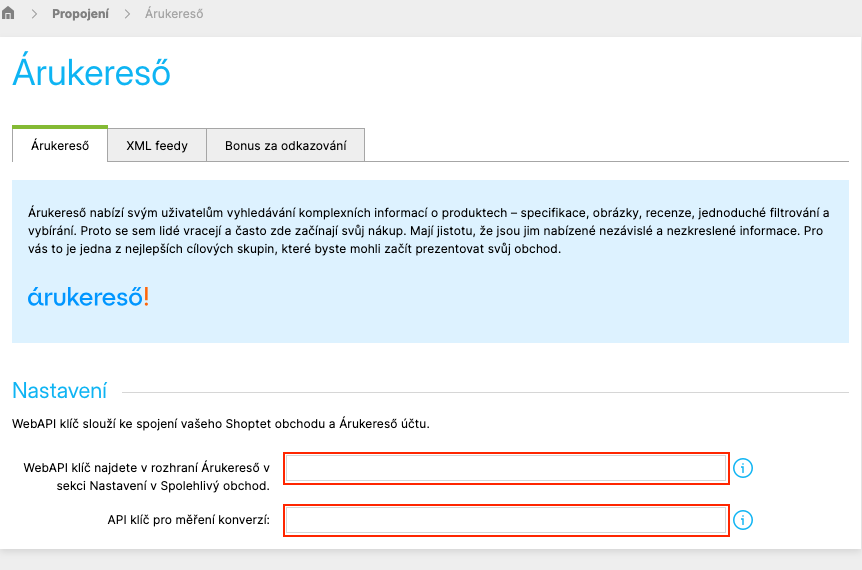Show info tooltip for WebAPI klíč
Image resolution: width=862 pixels, height=570 pixels.
(x=743, y=468)
